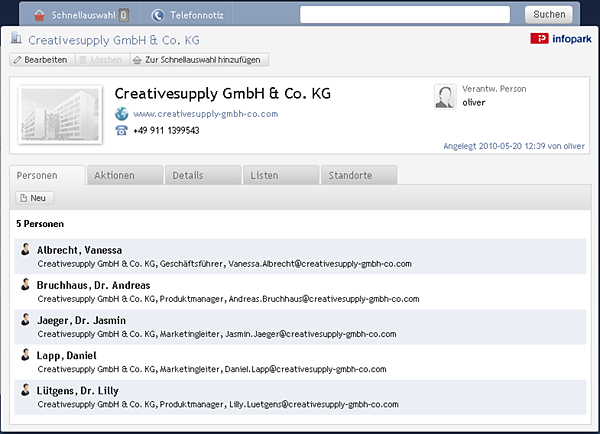Click the Neu button
The height and width of the screenshot is (434, 600).
click(34, 198)
